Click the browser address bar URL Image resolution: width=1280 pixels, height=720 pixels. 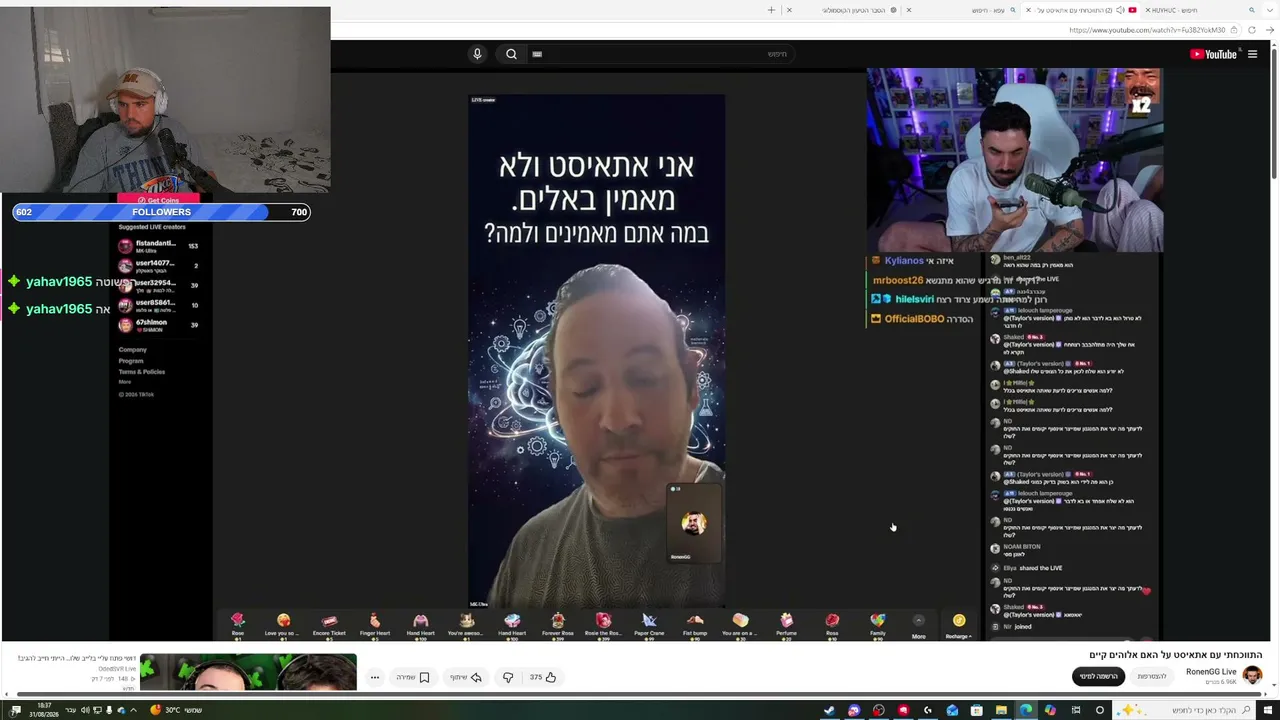[x=1147, y=30]
